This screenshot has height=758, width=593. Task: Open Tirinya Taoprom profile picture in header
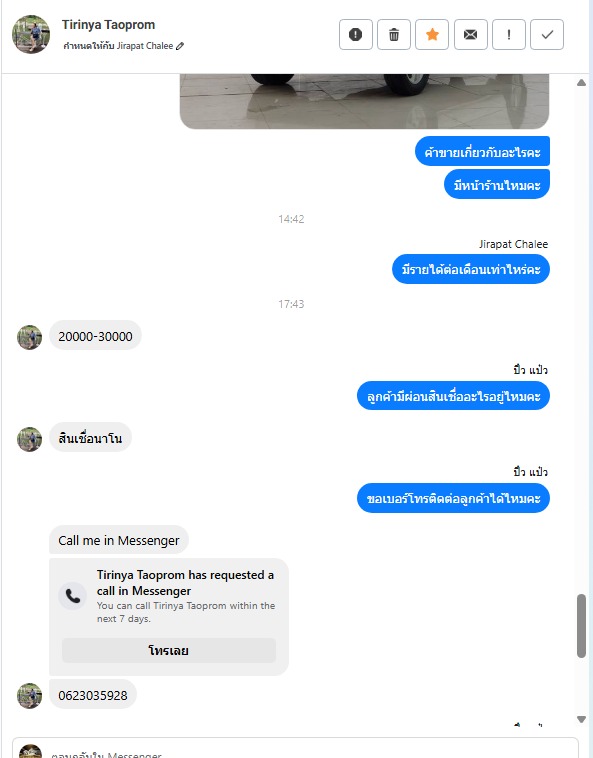pyautogui.click(x=31, y=34)
